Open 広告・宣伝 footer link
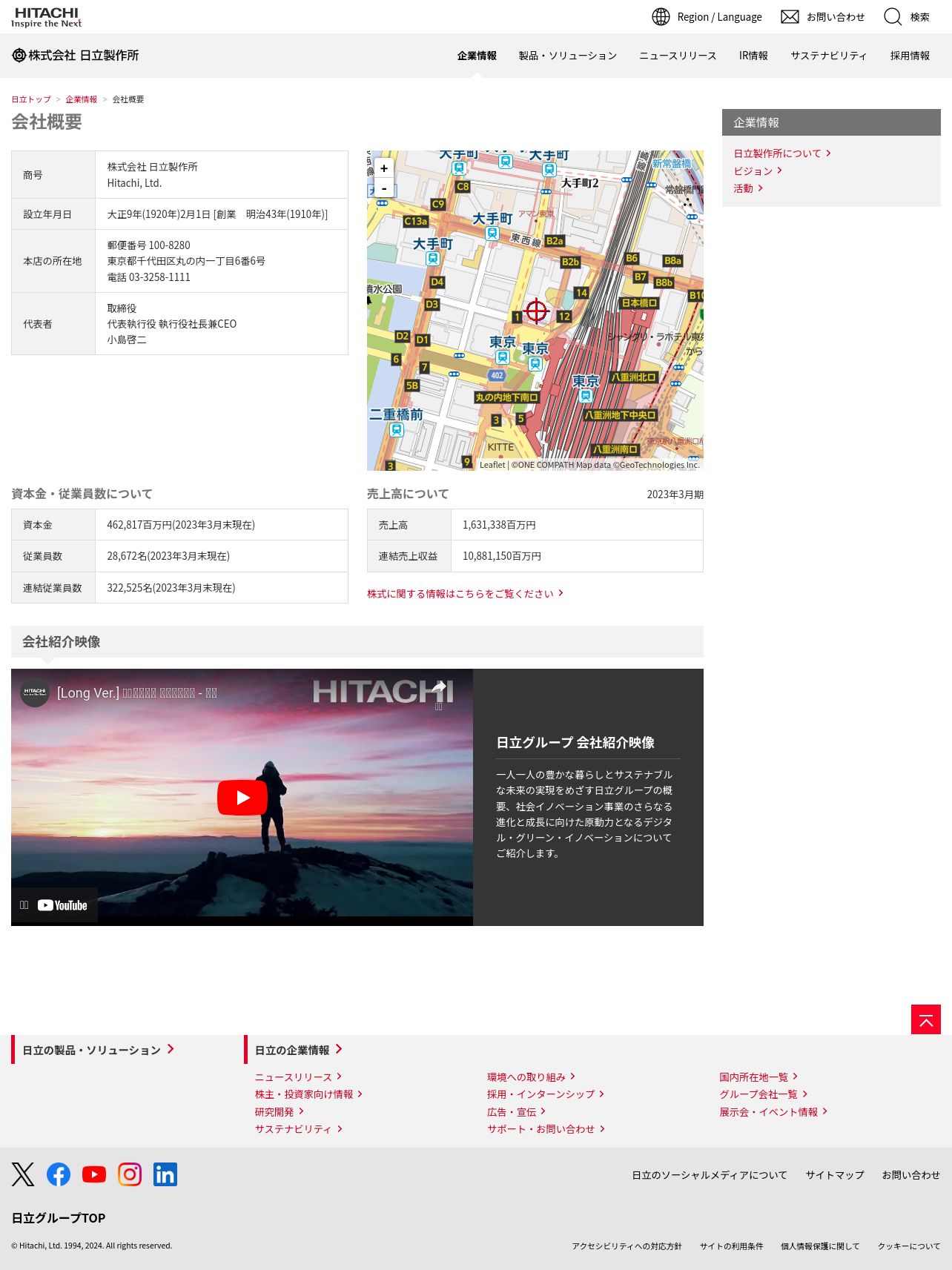 pyautogui.click(x=516, y=1112)
